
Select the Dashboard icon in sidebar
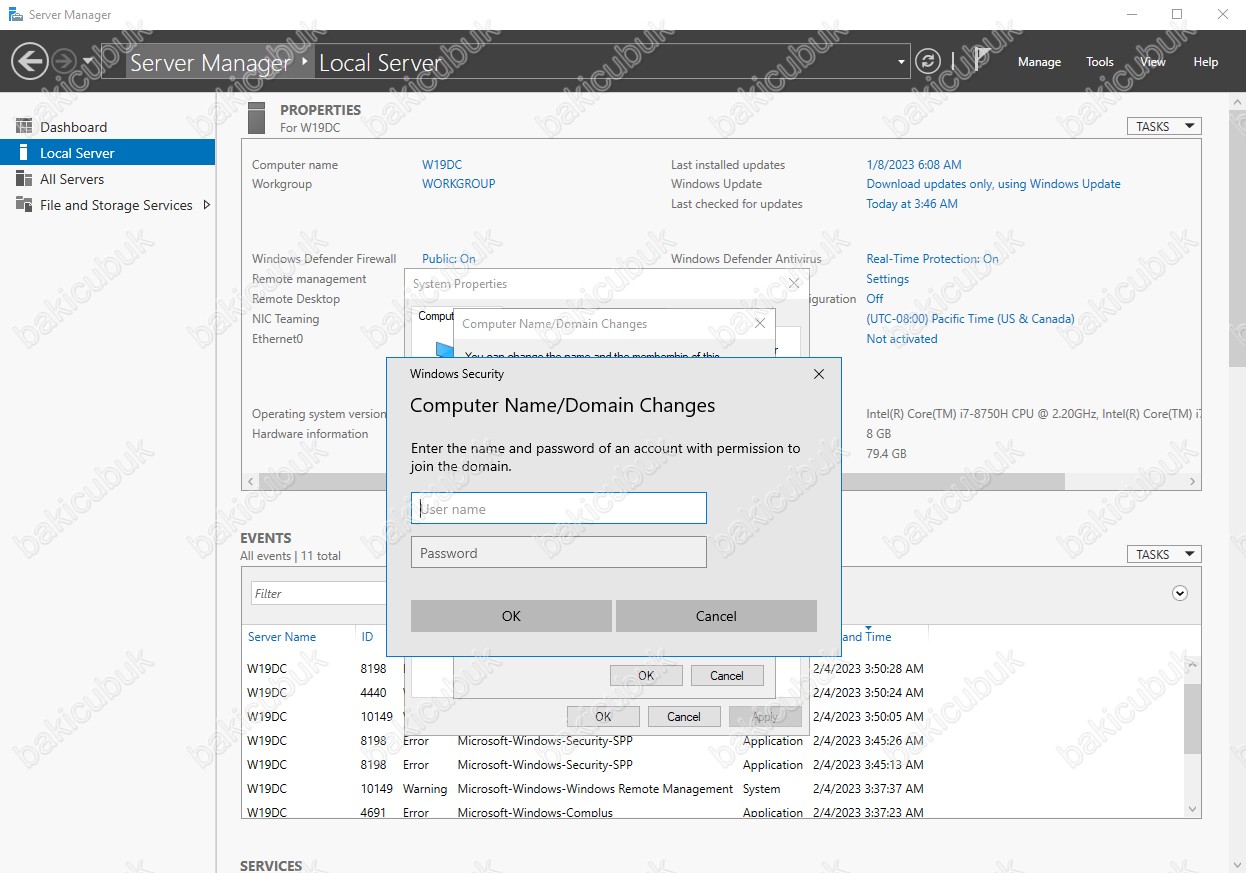click(24, 127)
